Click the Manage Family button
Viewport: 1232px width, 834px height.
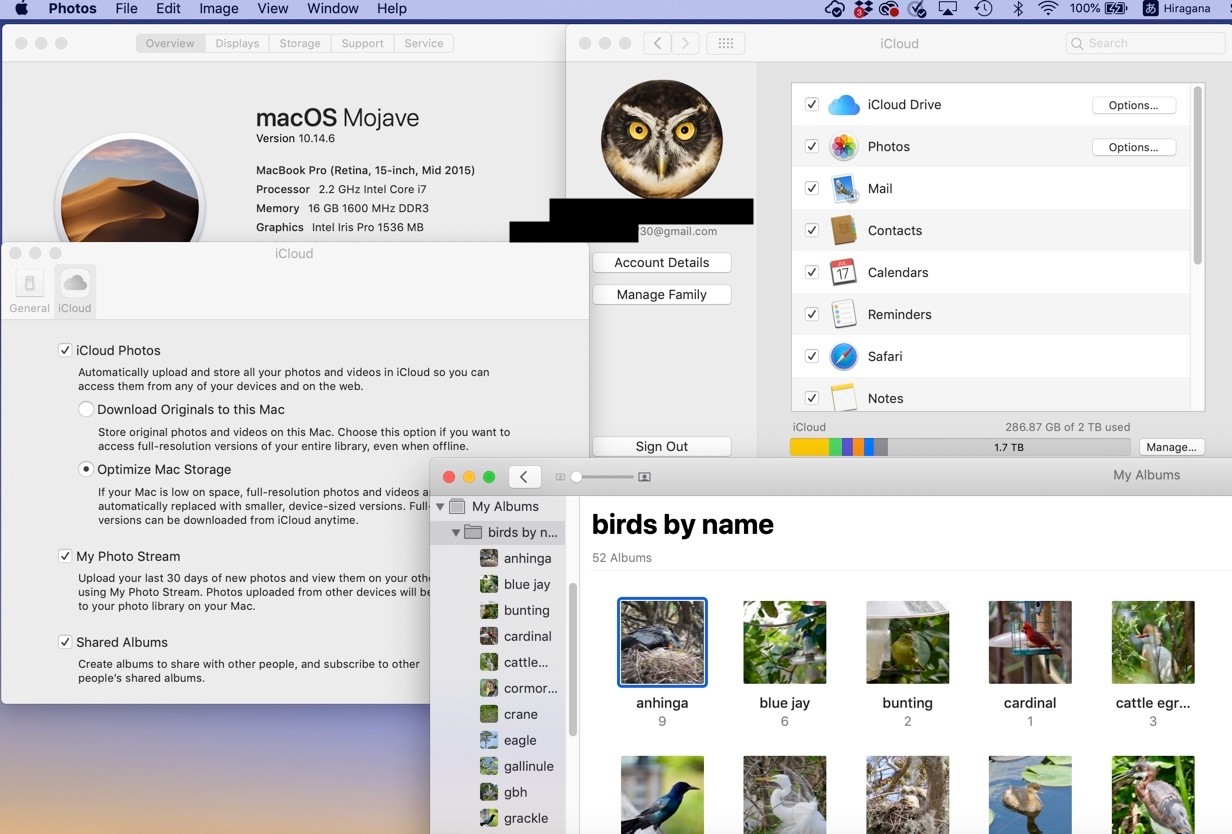[662, 295]
